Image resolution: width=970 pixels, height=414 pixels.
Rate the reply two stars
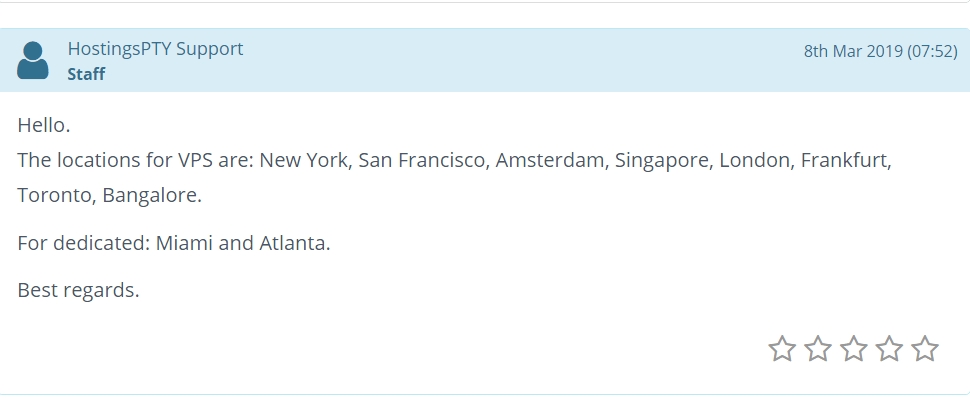818,349
